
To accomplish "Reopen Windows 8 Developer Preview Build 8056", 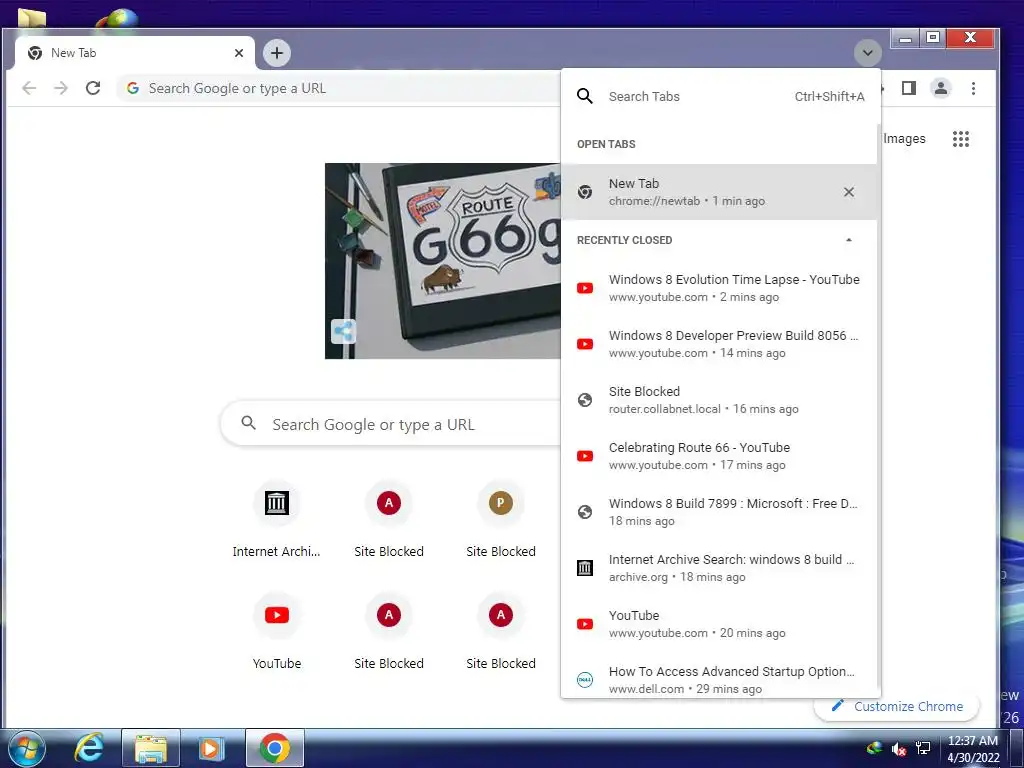I will (718, 344).
